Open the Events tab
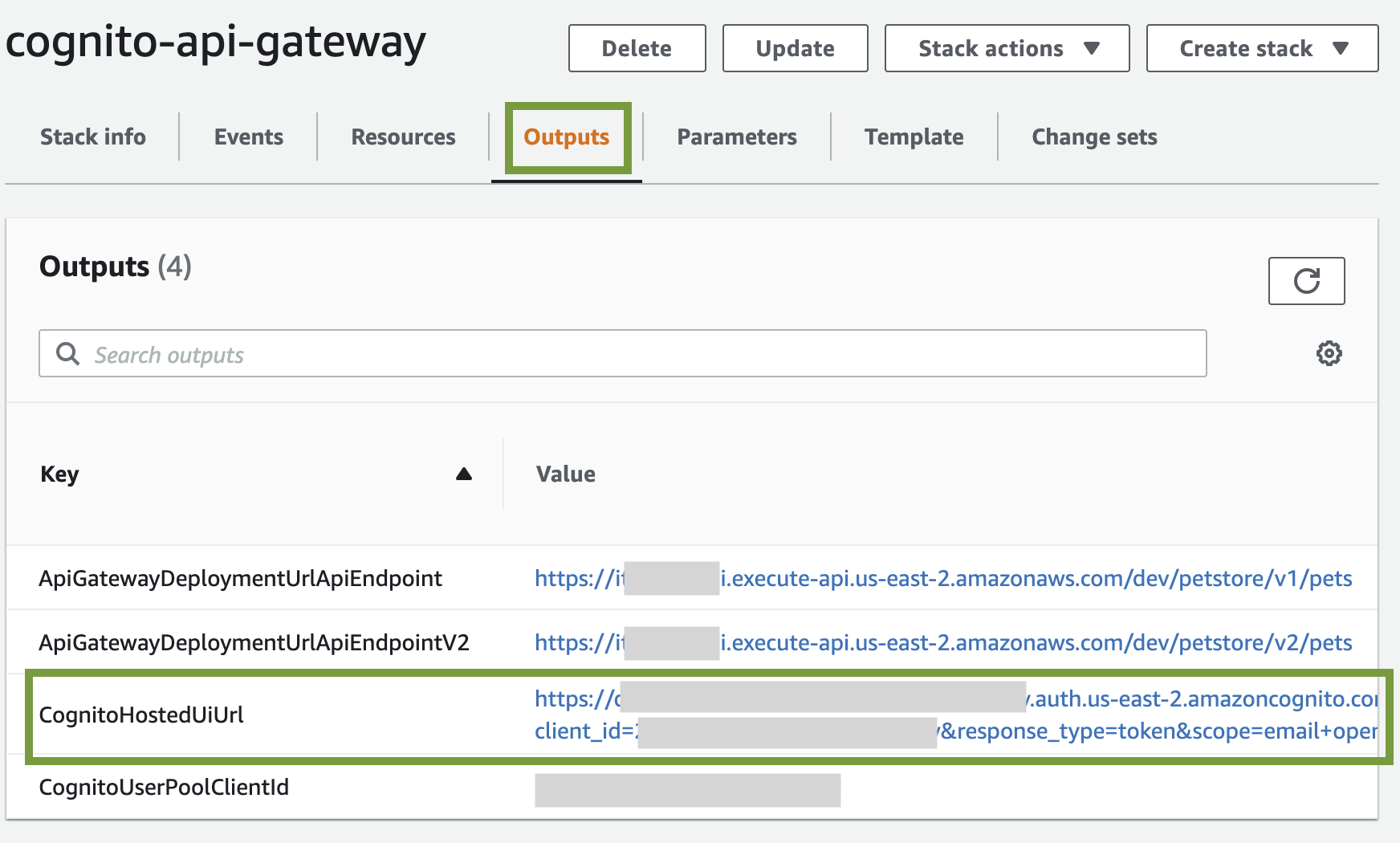The image size is (1400, 843). [x=247, y=136]
